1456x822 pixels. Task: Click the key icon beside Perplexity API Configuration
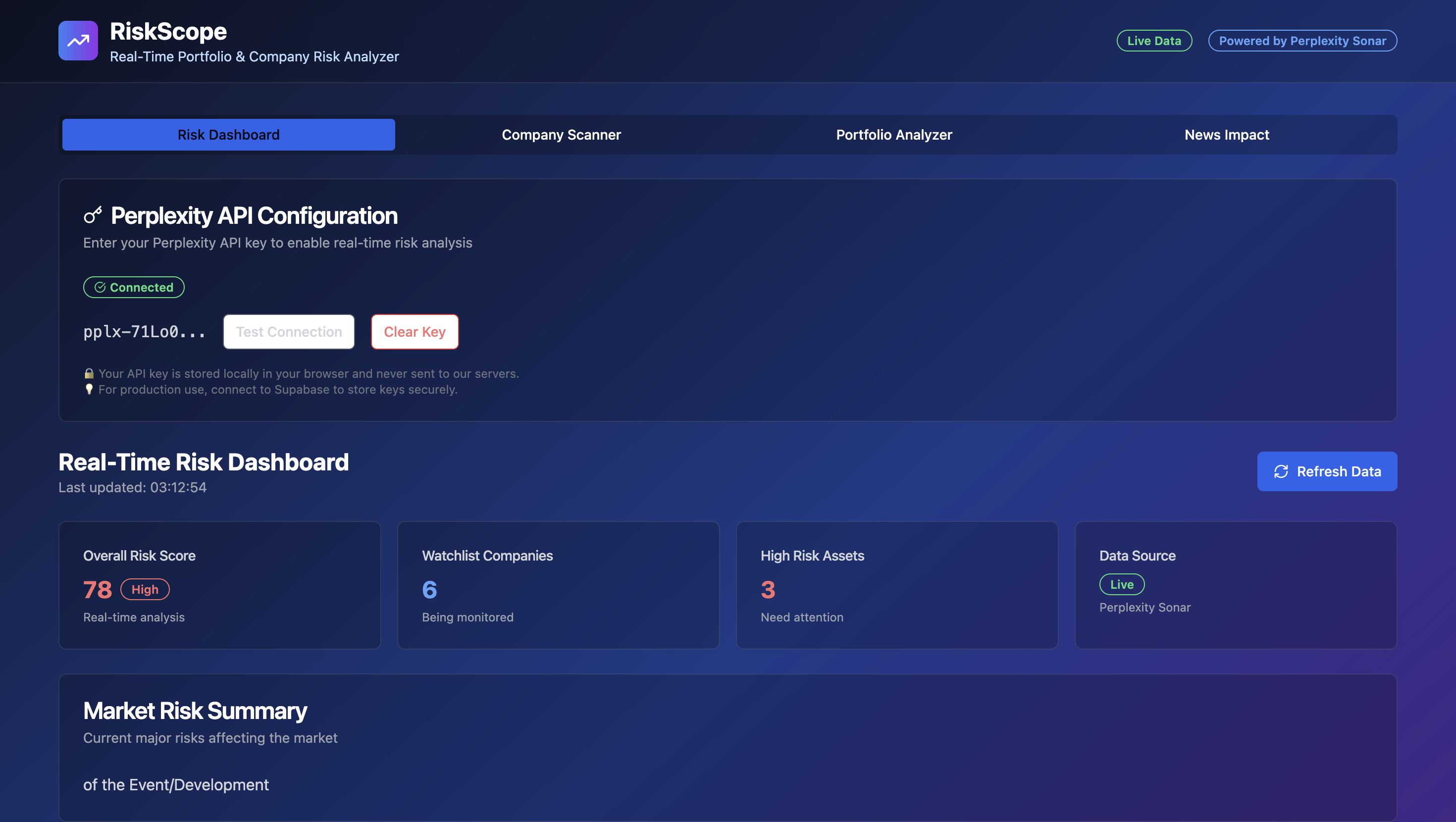pos(93,215)
